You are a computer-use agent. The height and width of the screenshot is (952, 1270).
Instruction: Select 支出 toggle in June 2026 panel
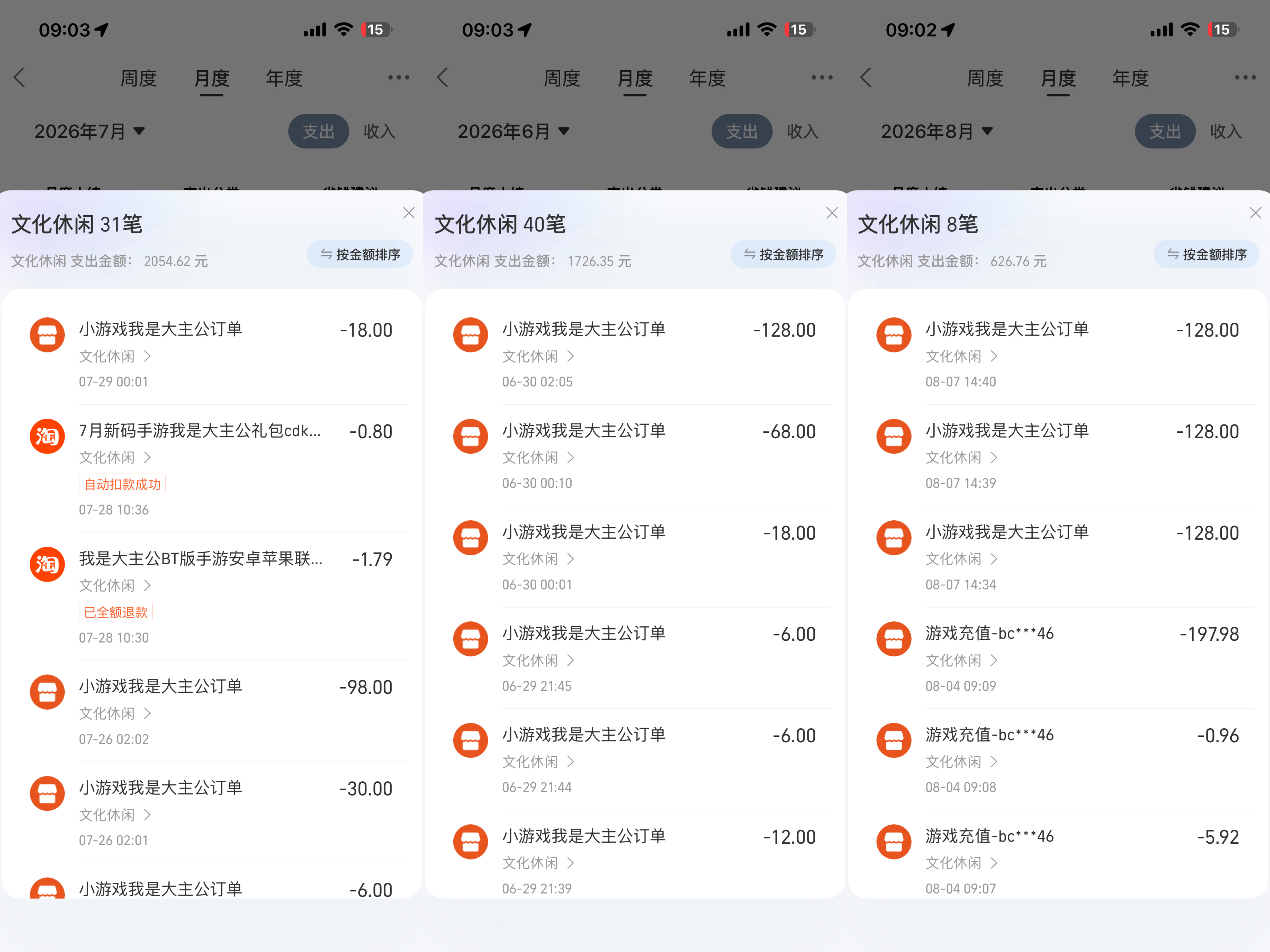742,132
